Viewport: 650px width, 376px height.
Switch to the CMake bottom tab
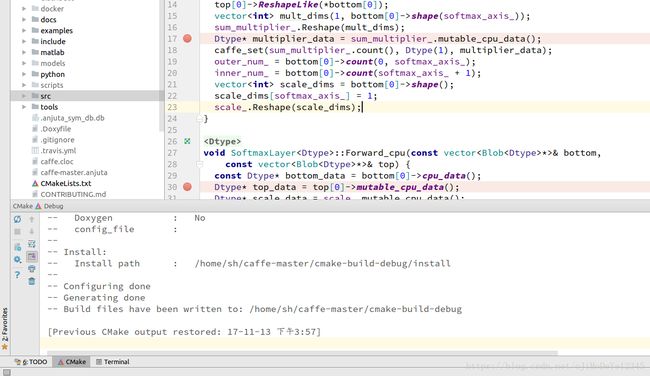click(72, 361)
